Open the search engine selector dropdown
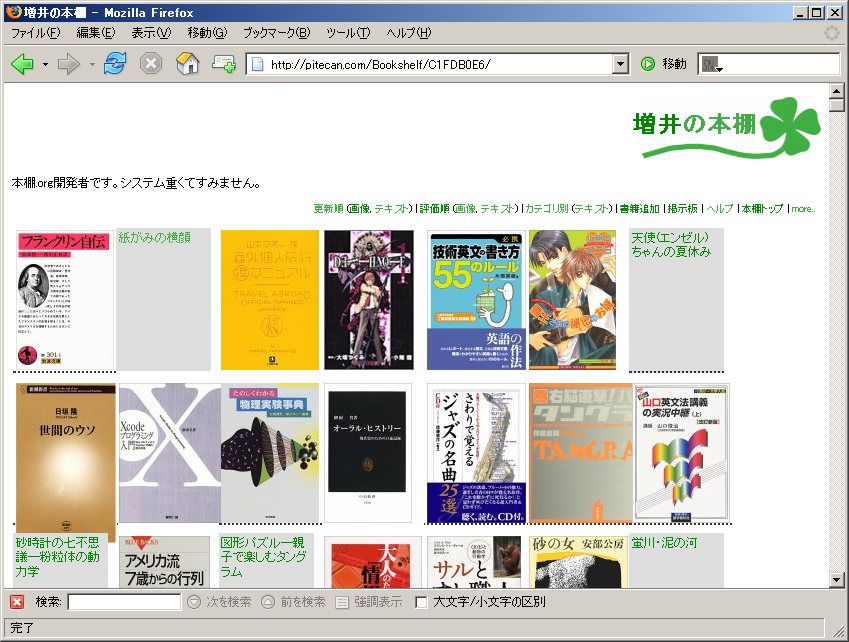 click(712, 65)
